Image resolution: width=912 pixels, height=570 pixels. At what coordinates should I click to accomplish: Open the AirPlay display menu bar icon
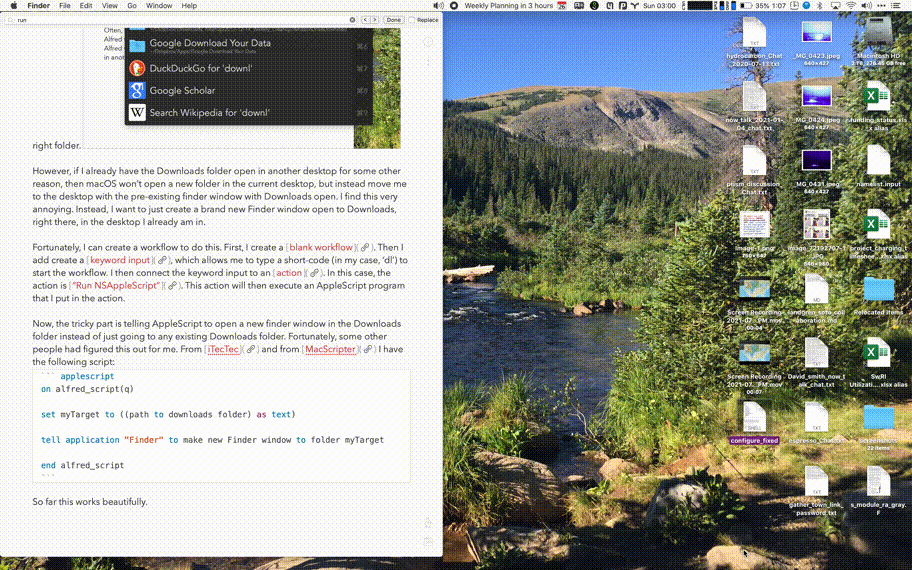835,5
